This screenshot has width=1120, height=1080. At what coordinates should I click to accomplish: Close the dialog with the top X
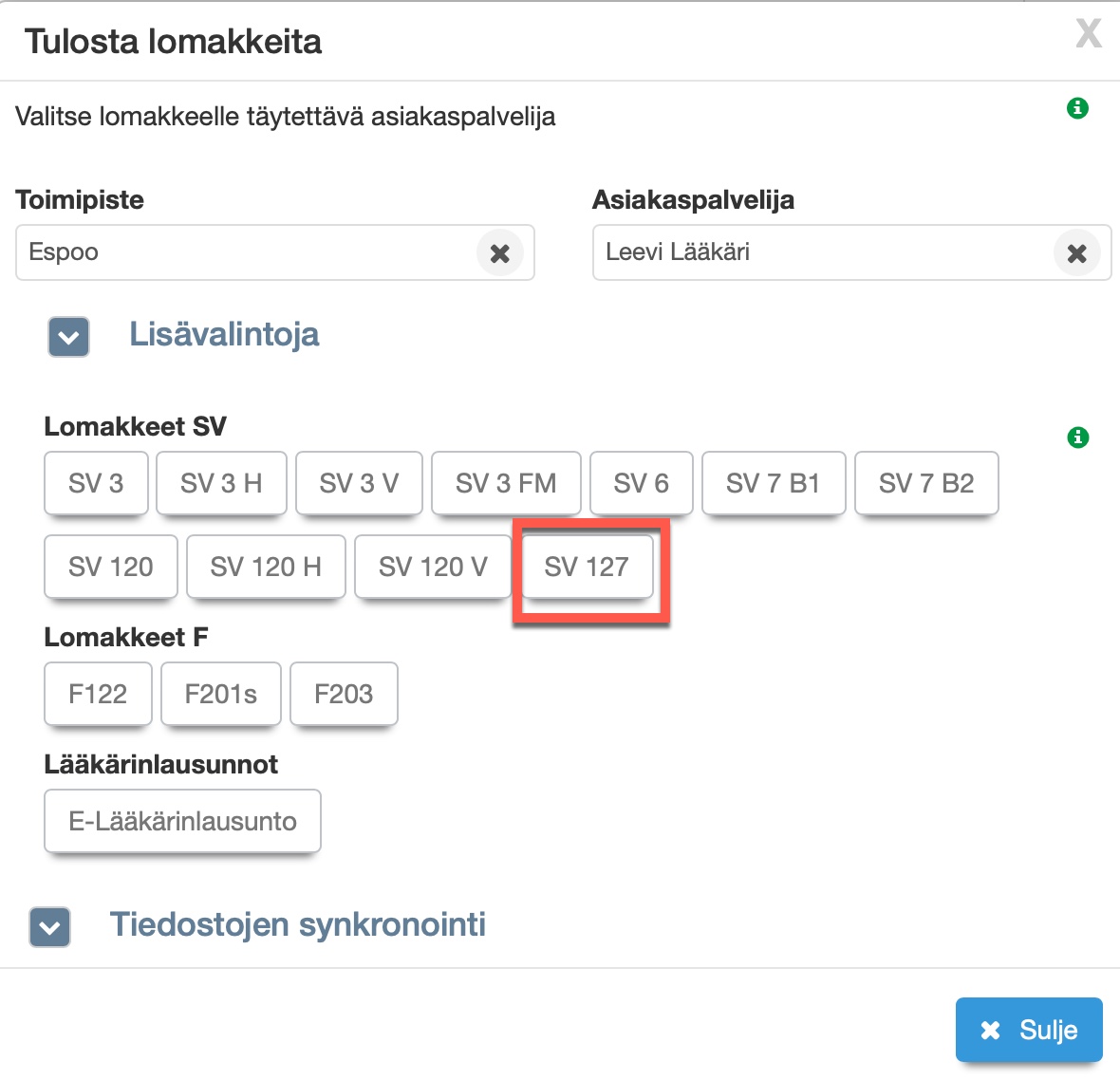tap(1088, 34)
